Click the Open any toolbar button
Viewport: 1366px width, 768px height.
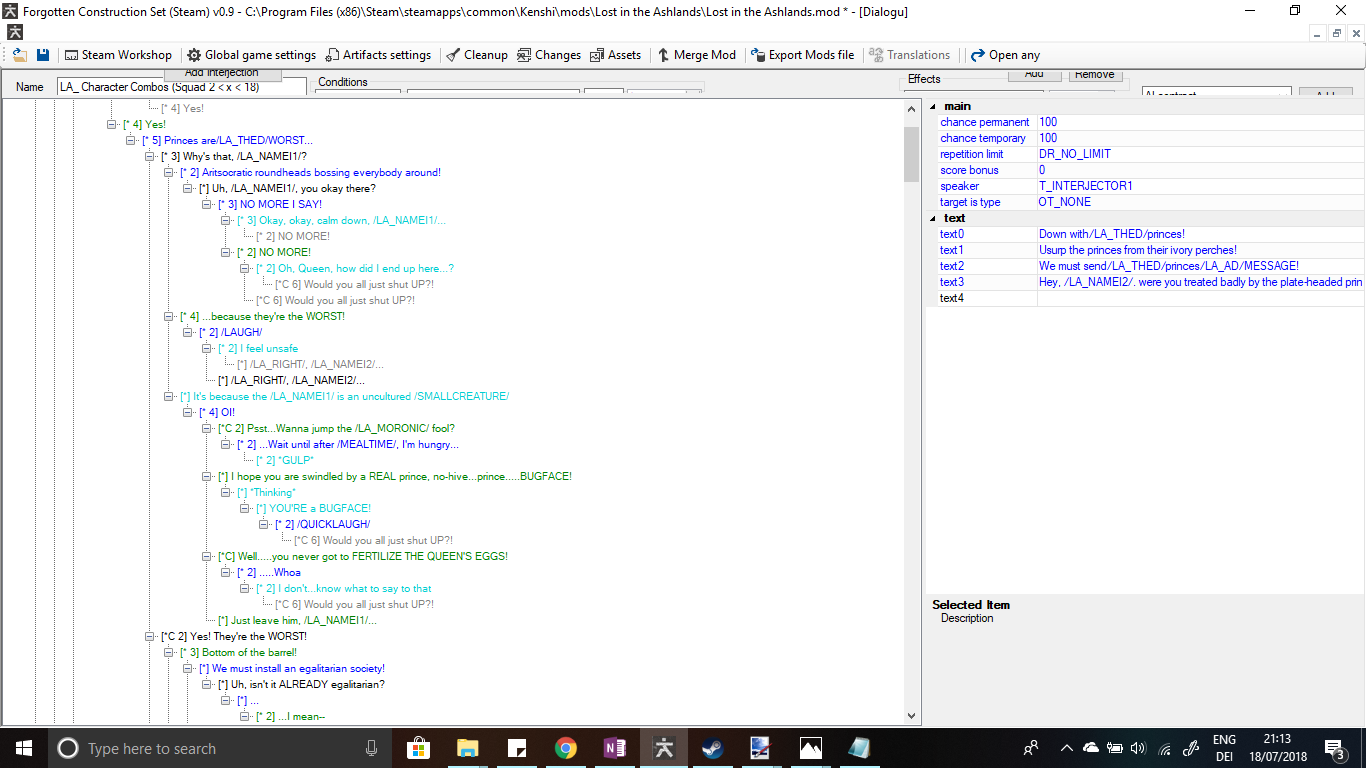pyautogui.click(x=1005, y=55)
